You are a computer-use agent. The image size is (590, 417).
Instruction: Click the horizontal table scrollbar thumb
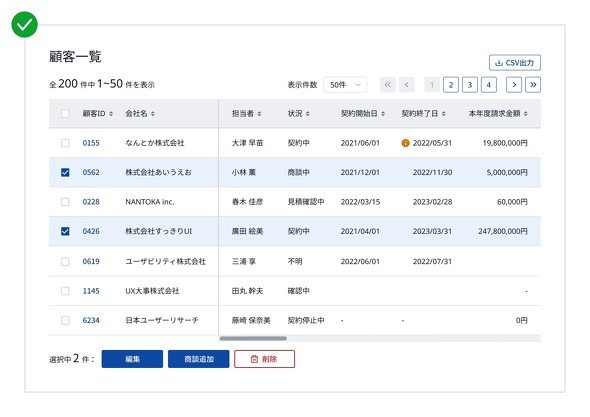(x=253, y=338)
